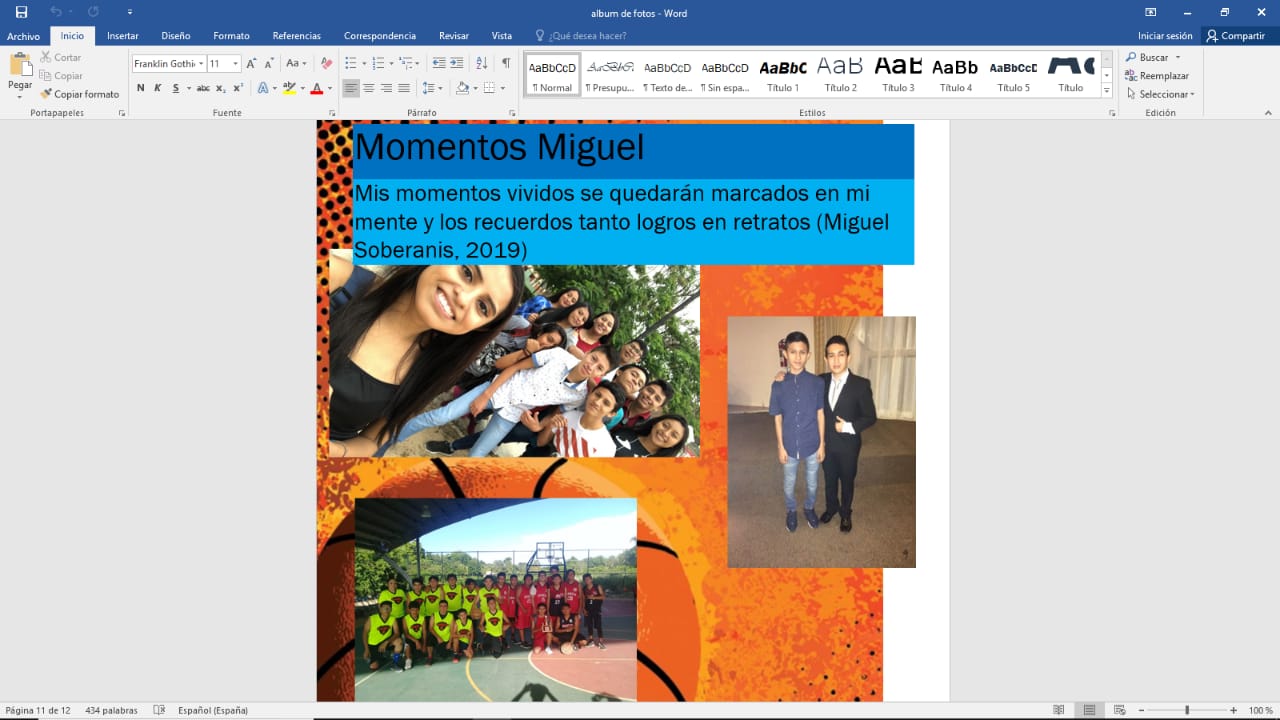Apply subscript formatting
1280x720 pixels.
tap(221, 88)
